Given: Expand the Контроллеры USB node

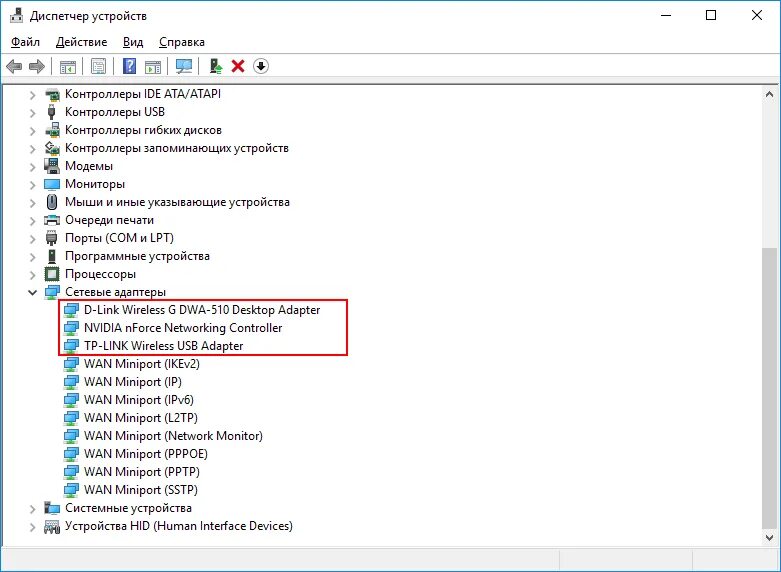Looking at the screenshot, I should [x=33, y=113].
